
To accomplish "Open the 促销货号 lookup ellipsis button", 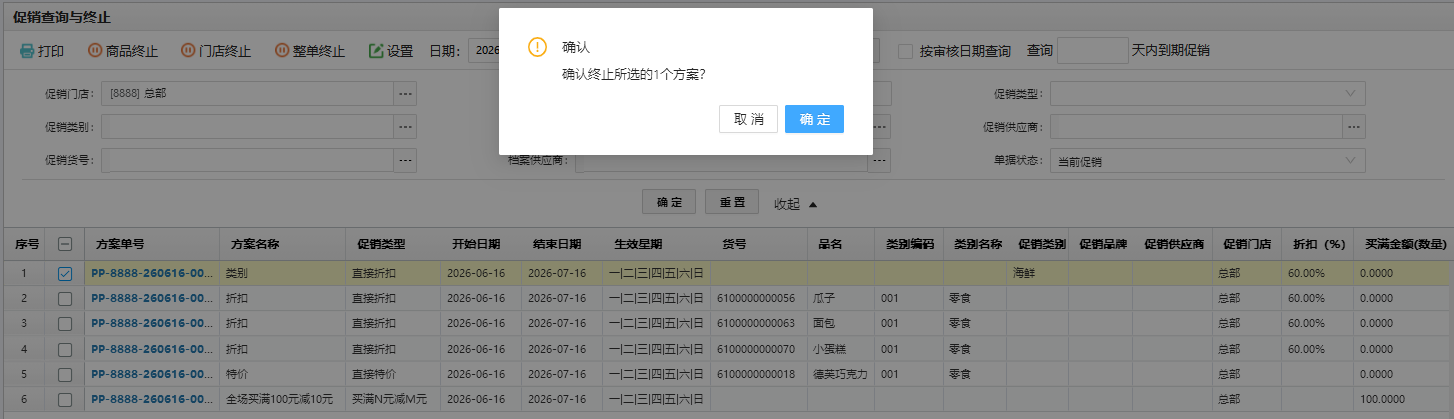I will pyautogui.click(x=405, y=160).
